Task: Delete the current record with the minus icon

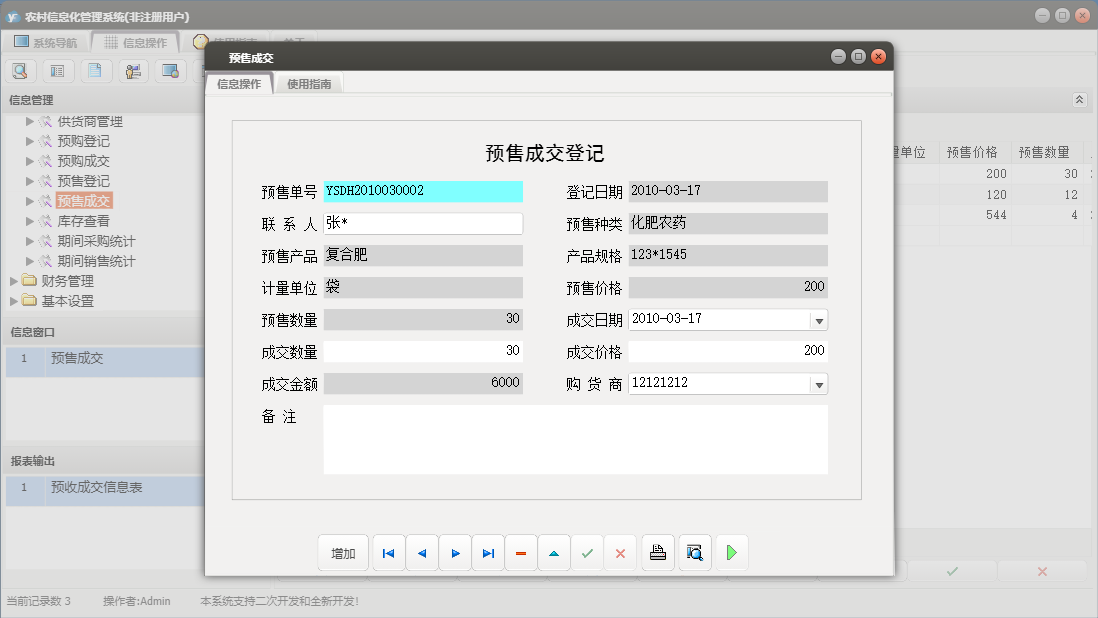Action: click(520, 552)
